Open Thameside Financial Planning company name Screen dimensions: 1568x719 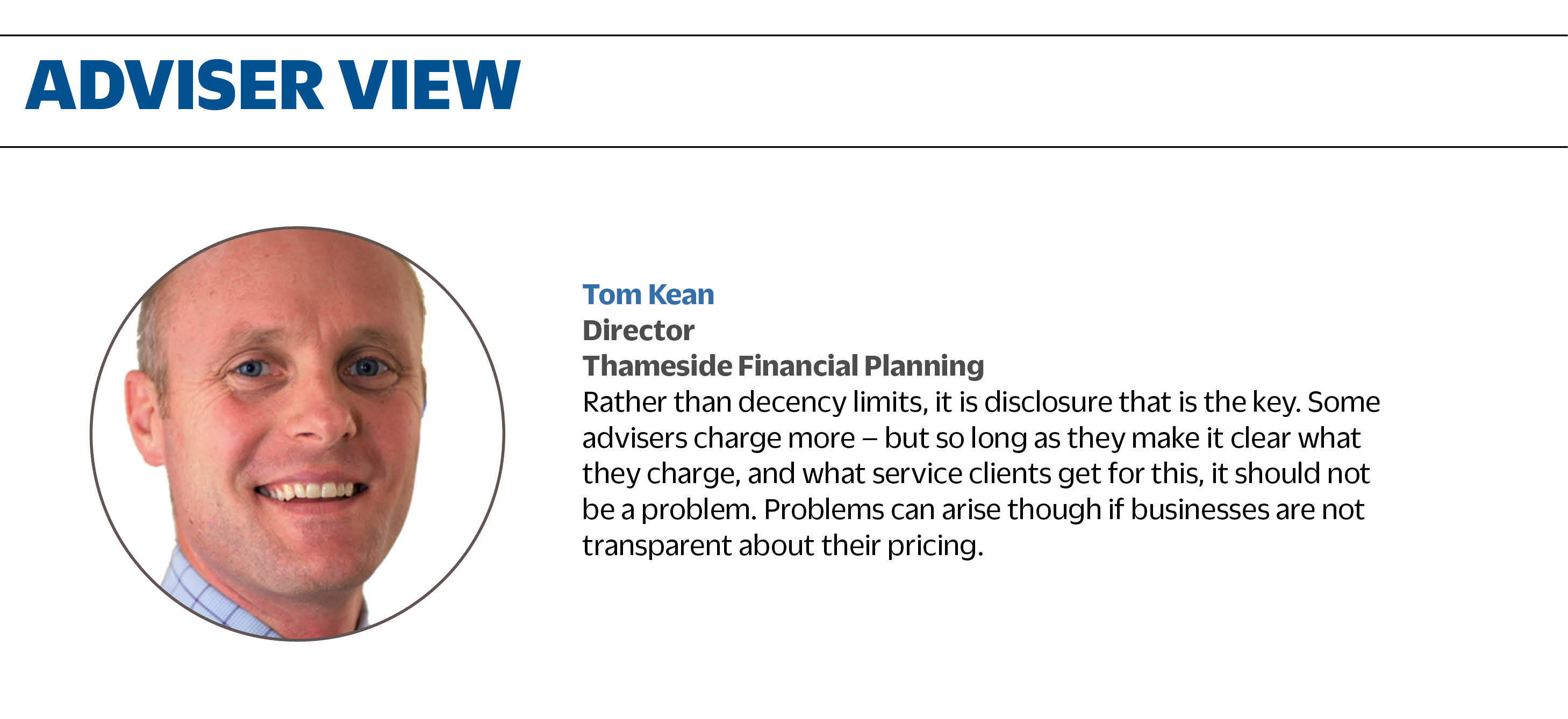[x=783, y=366]
